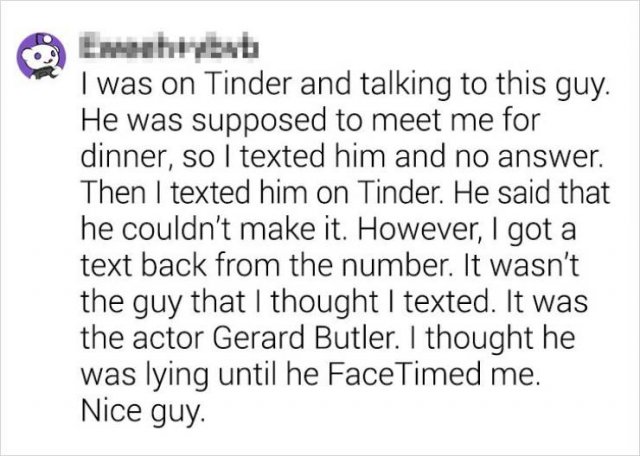Click the phrase 'text back' in the comment
Screen dimensions: 640x456
coord(144,265)
